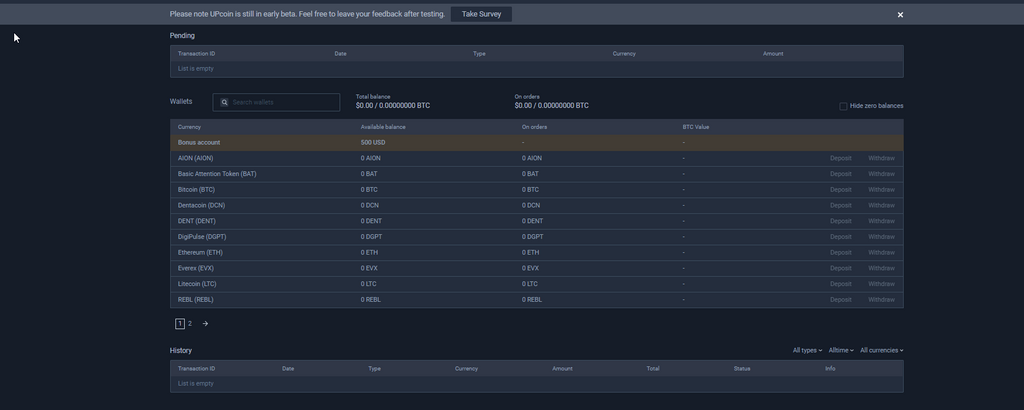Click Withdraw for Ethereum (ETH)
1024x410 pixels.
click(881, 253)
